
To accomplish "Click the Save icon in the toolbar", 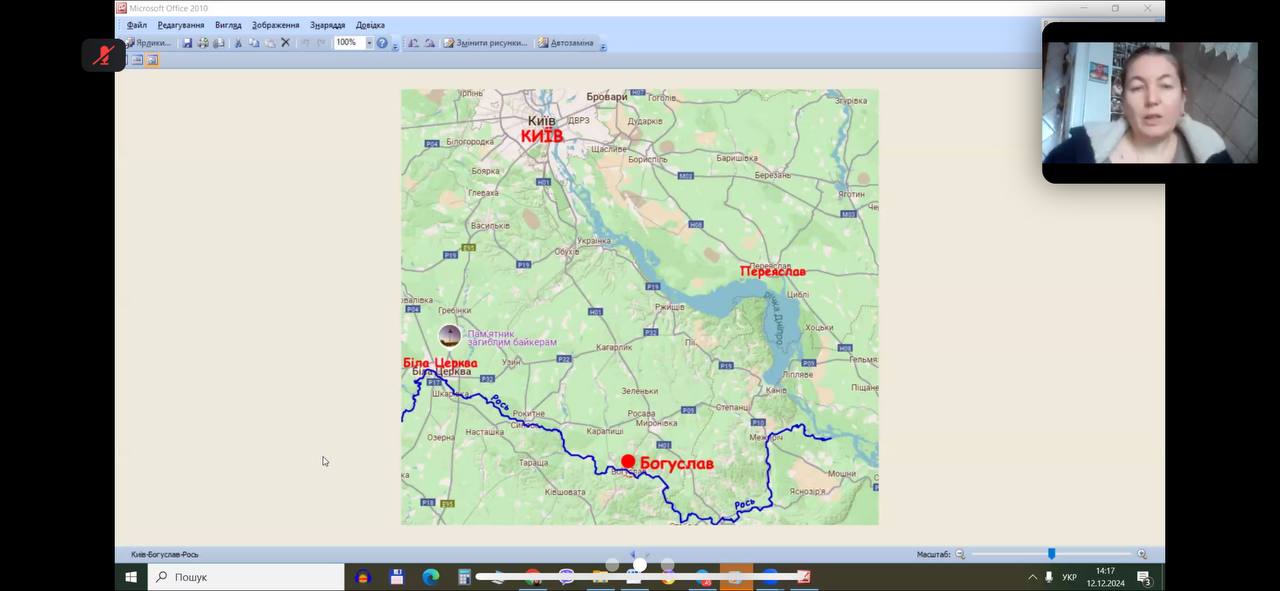I will point(187,43).
